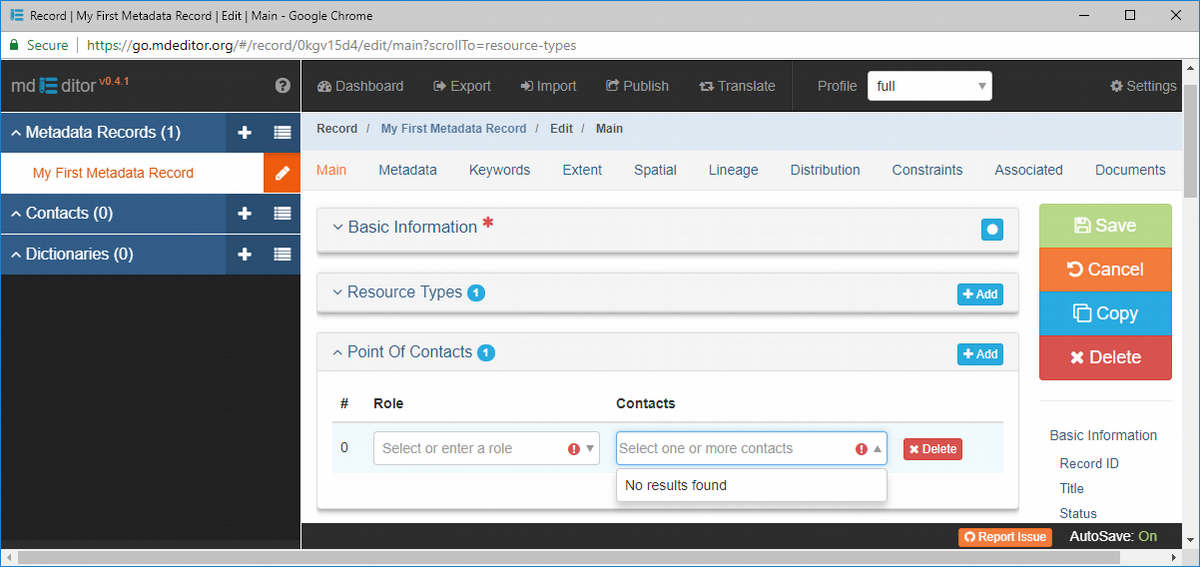Open the Role select dropdown
The height and width of the screenshot is (567, 1200).
pyautogui.click(x=486, y=448)
